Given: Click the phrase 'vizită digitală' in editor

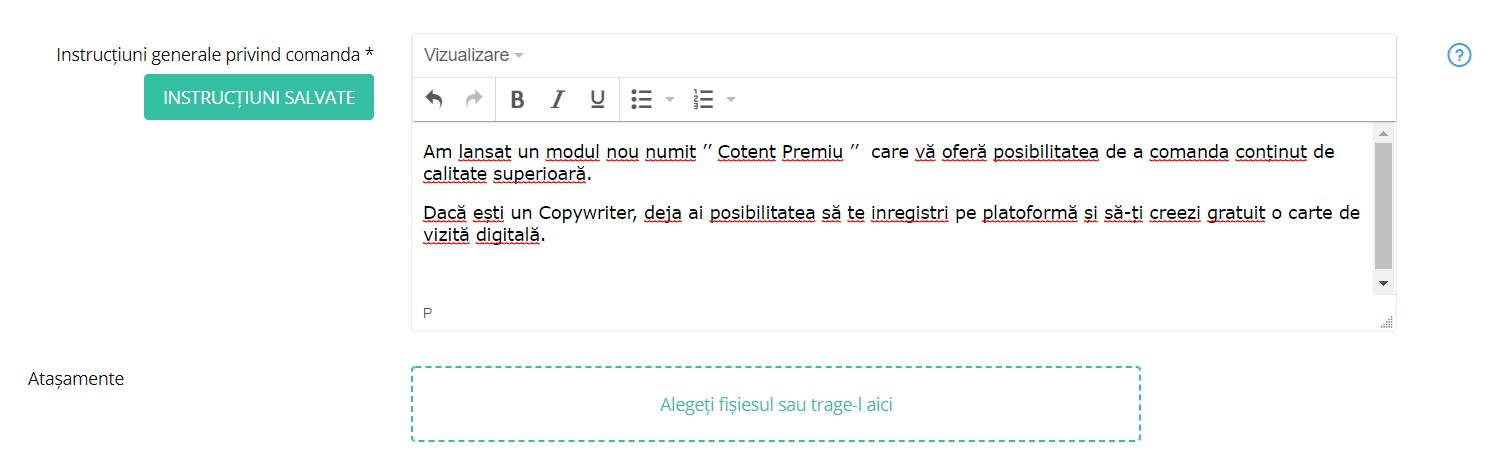Looking at the screenshot, I should click(x=483, y=235).
